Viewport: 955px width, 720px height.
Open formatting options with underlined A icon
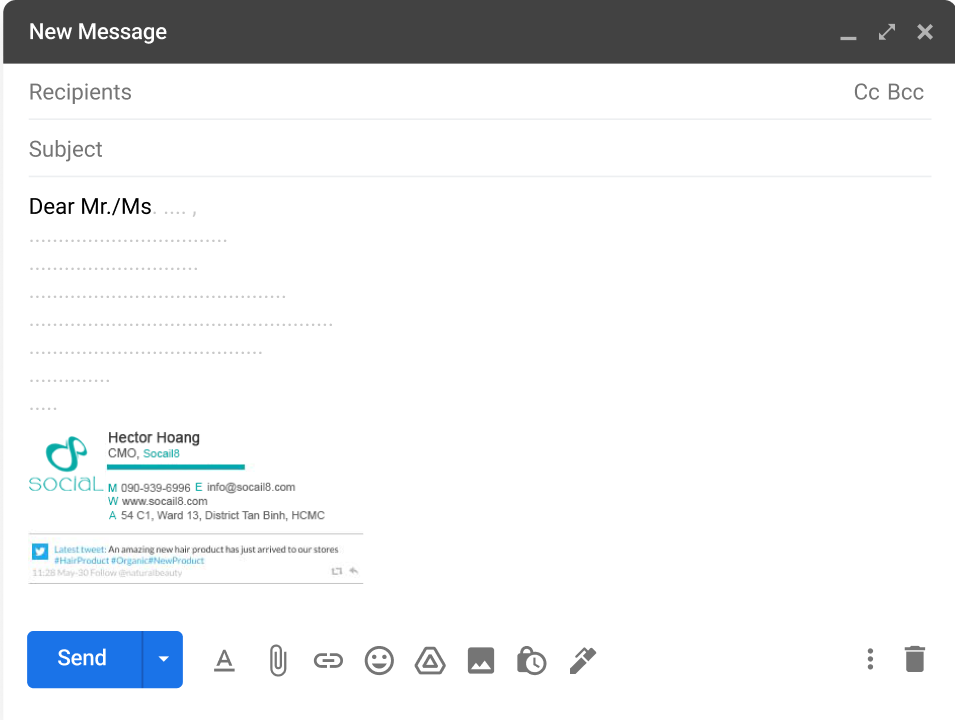[224, 660]
